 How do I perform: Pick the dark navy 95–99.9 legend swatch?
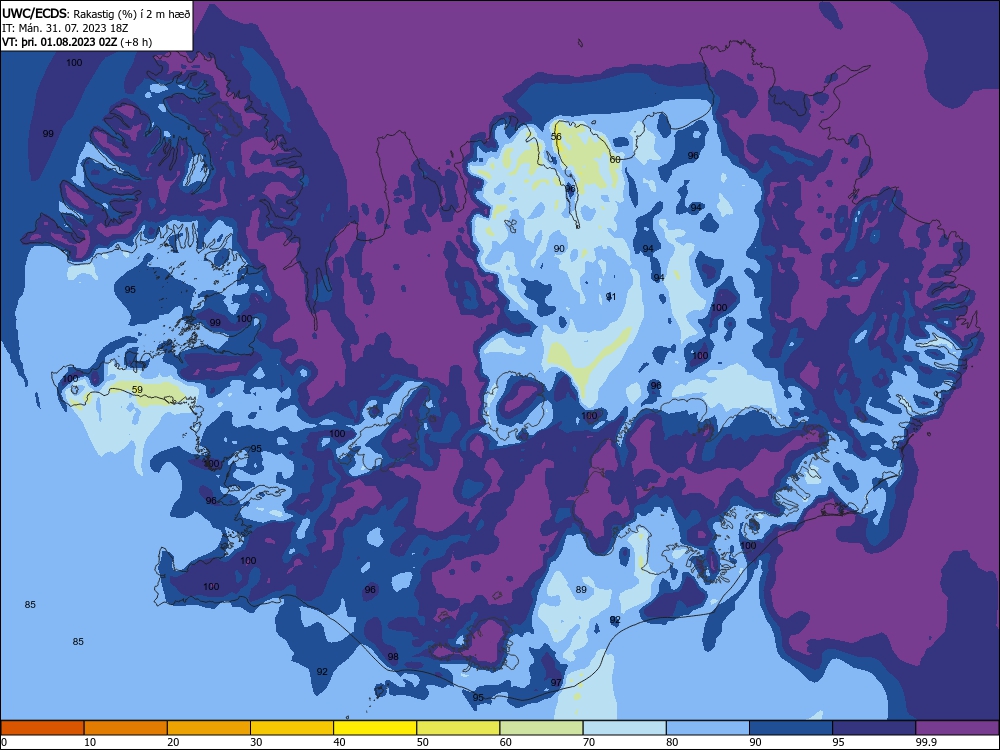pos(874,728)
